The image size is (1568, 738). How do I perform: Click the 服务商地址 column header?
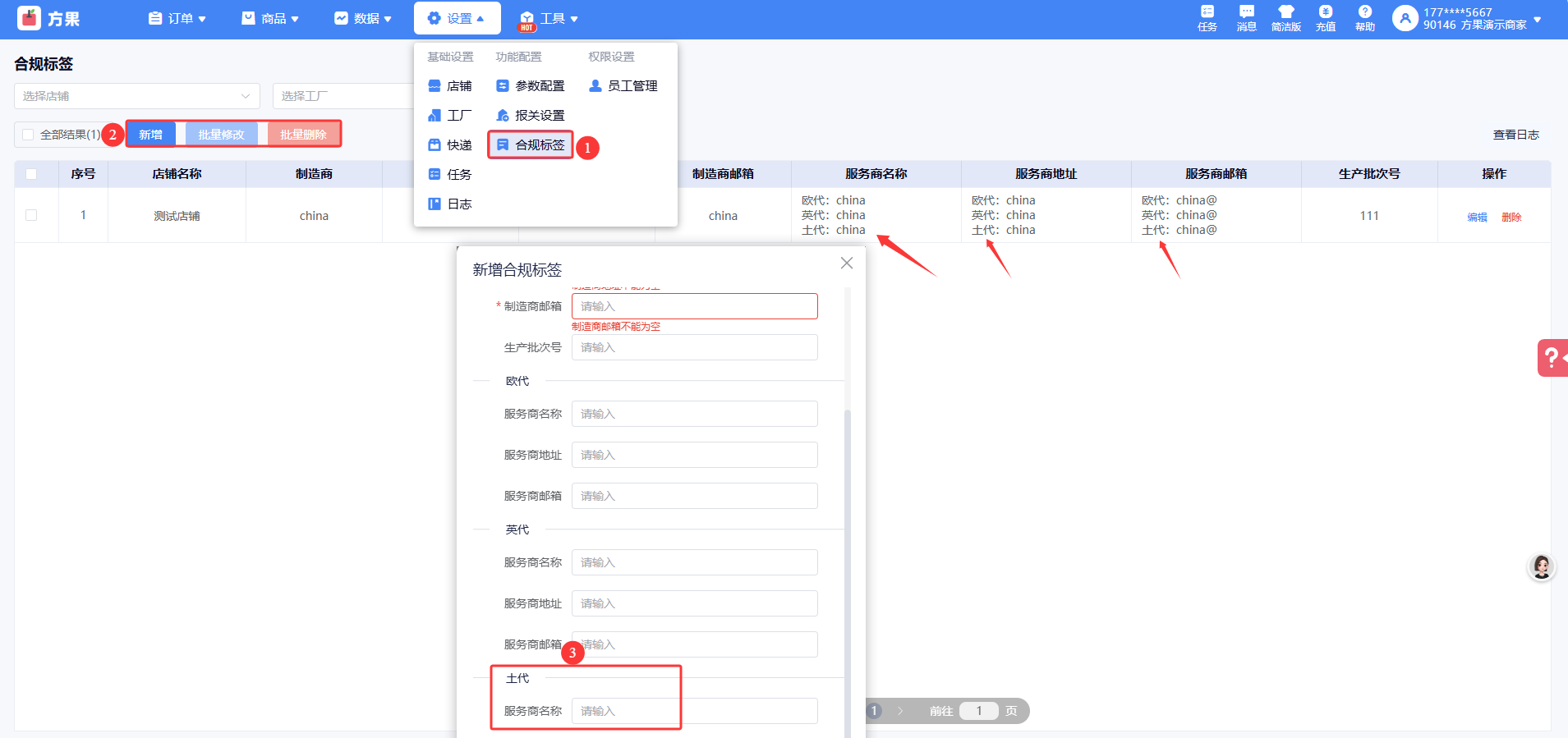(x=1046, y=174)
